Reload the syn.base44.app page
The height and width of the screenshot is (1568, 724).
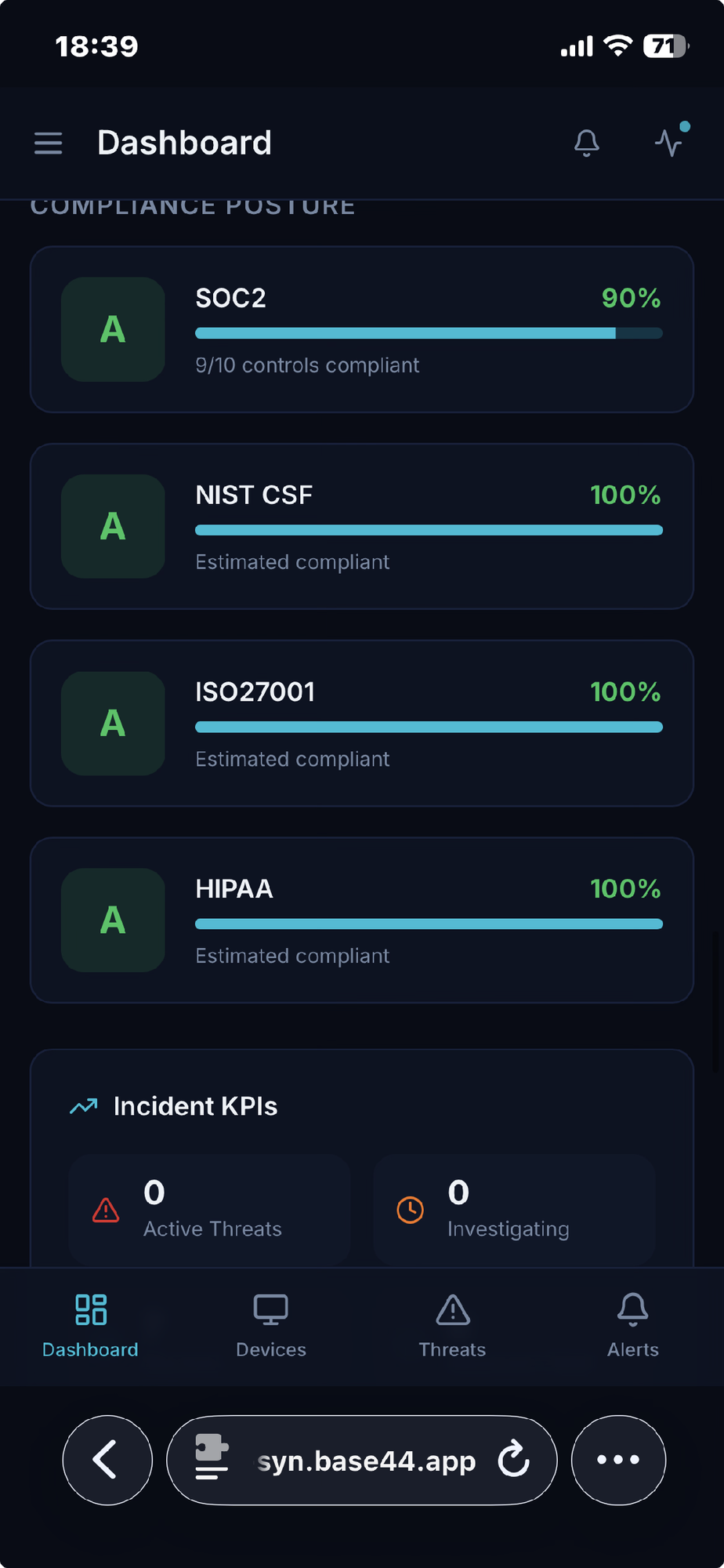click(x=514, y=1460)
